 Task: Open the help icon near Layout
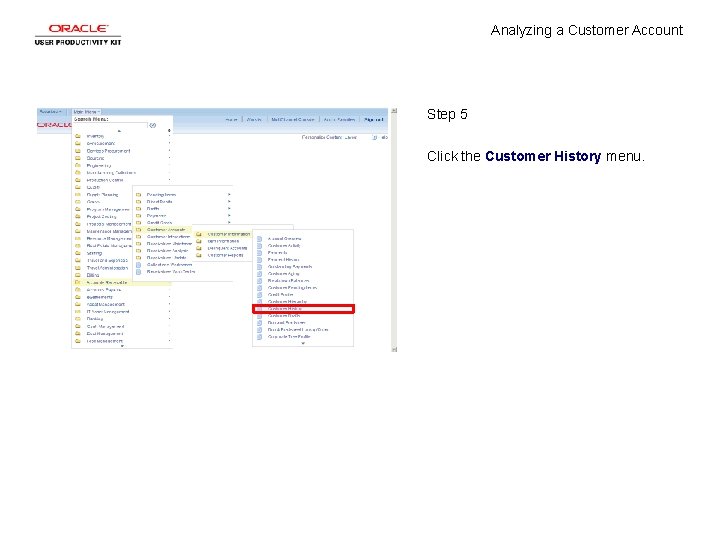[x=375, y=137]
